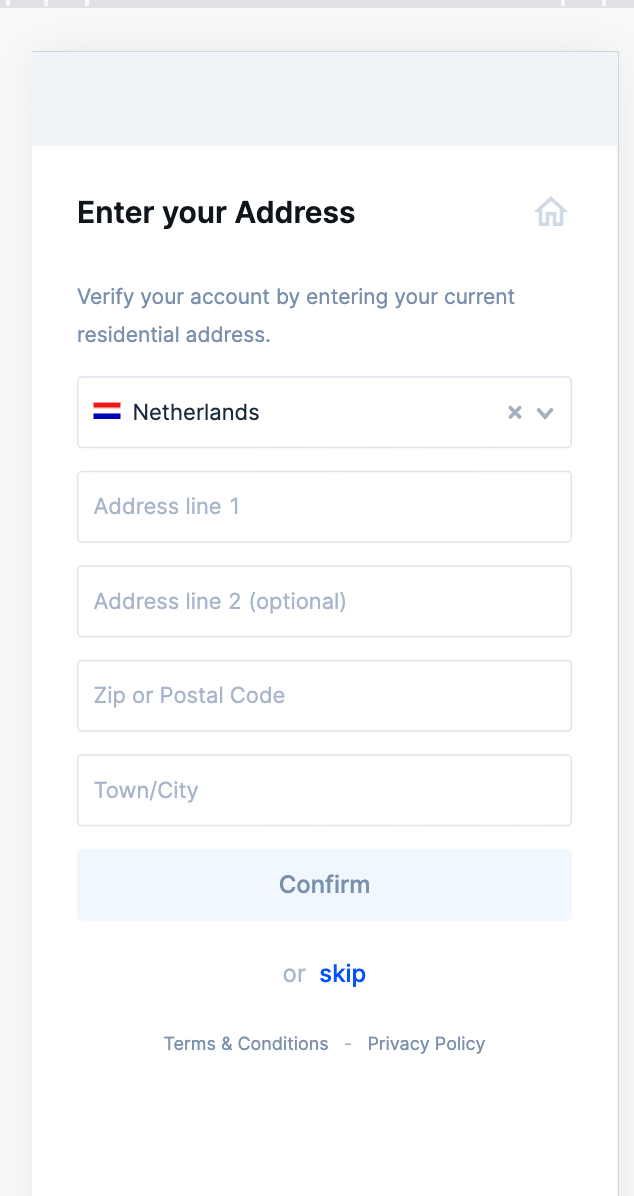634x1196 pixels.
Task: Open the country list via downward arrow
Action: click(545, 412)
